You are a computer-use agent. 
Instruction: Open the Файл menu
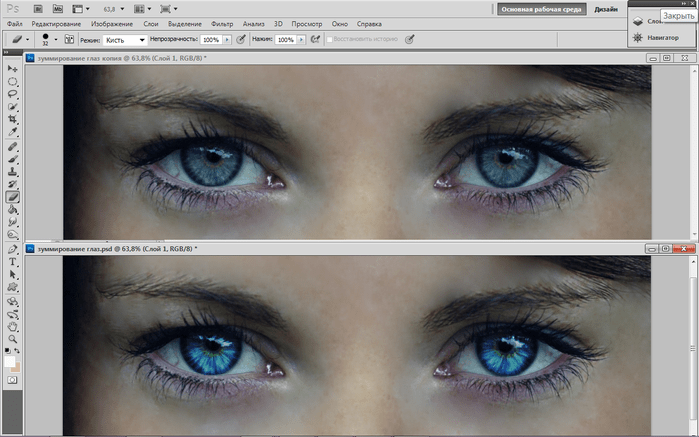(x=15, y=24)
